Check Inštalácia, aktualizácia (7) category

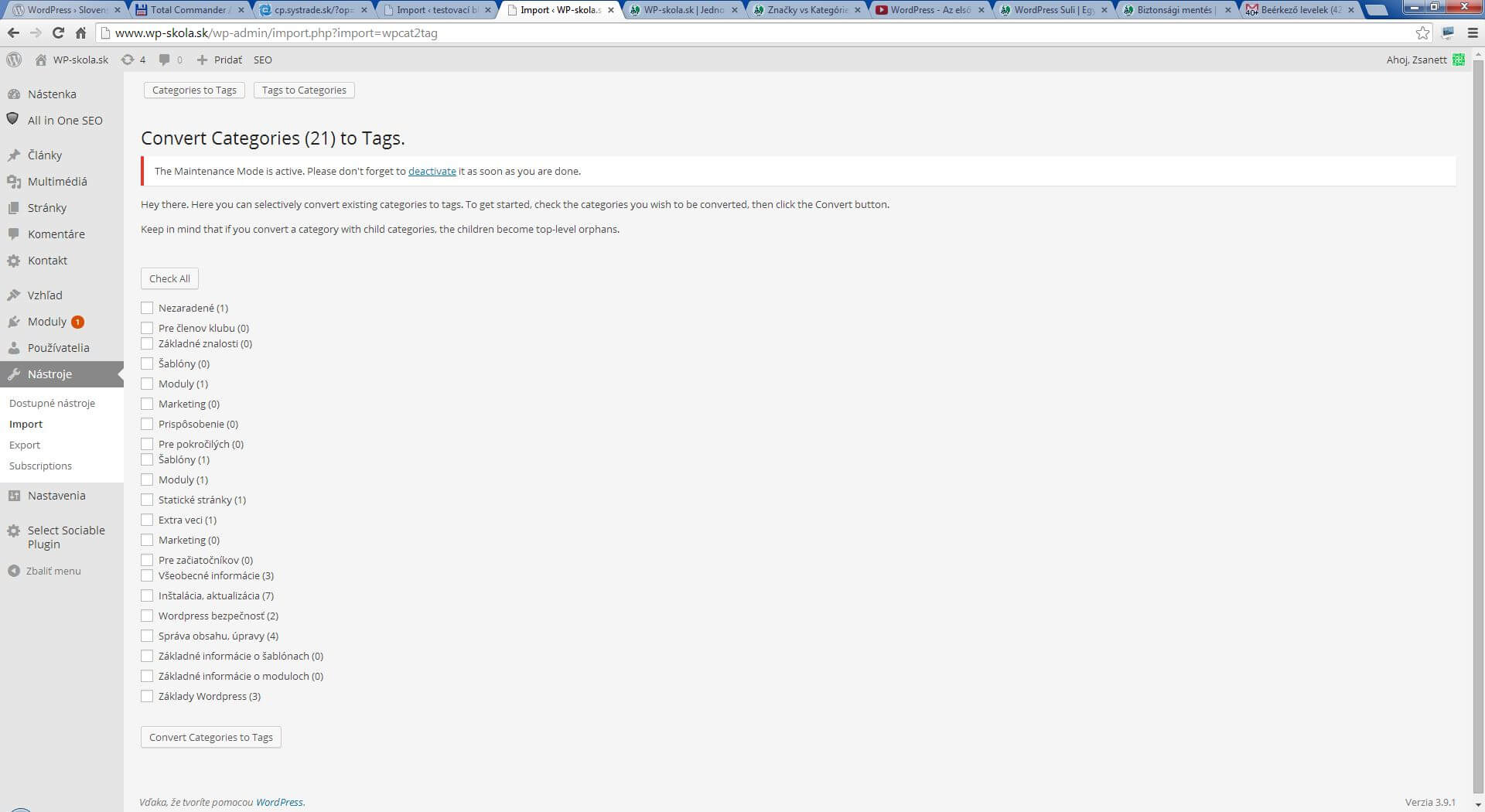147,595
